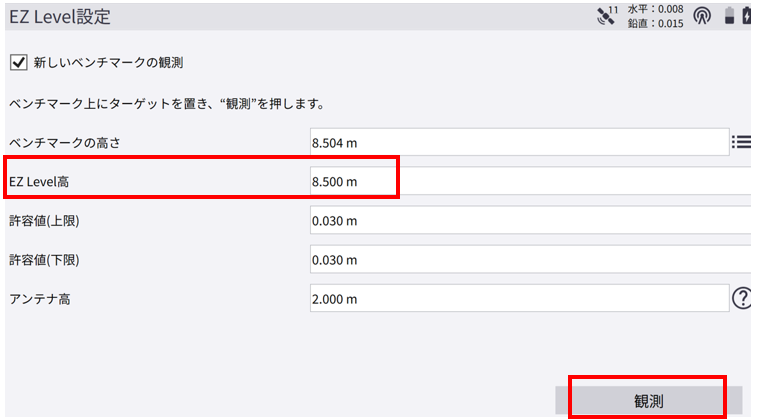
Task: Edit the 許容値(下限) input field
Action: click(x=530, y=260)
